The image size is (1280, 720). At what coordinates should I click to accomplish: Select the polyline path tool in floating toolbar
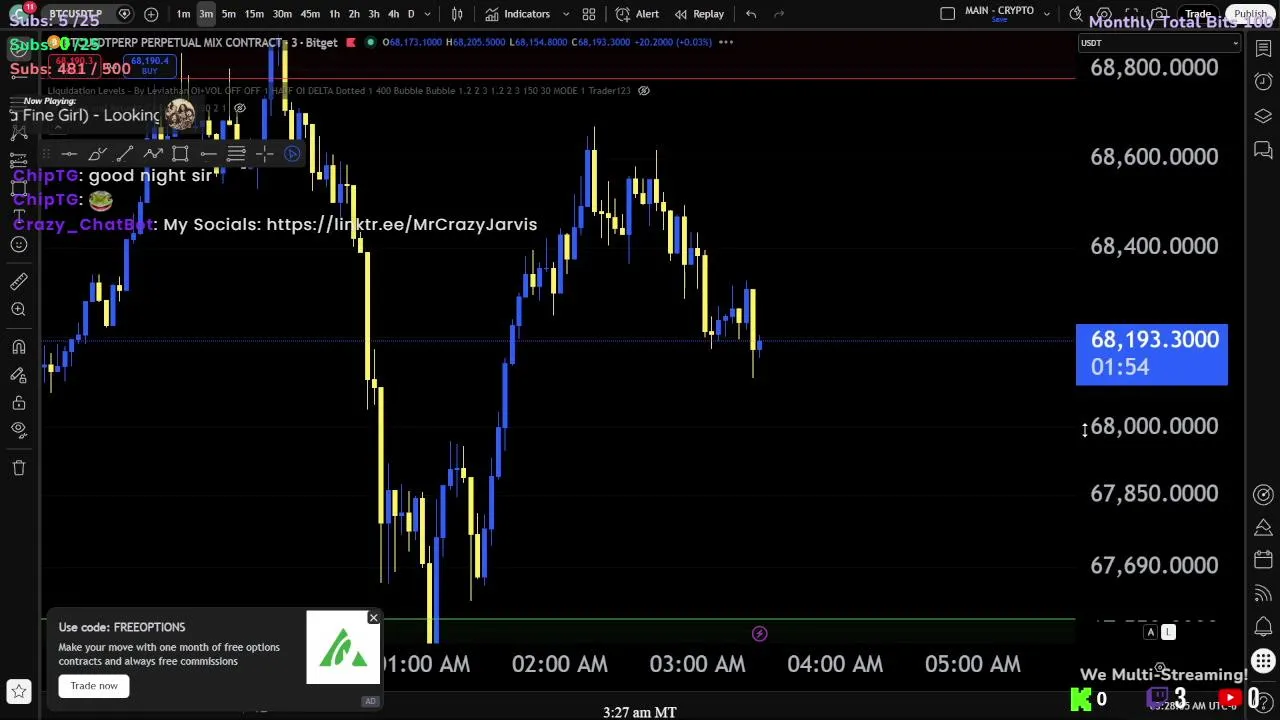coord(152,153)
